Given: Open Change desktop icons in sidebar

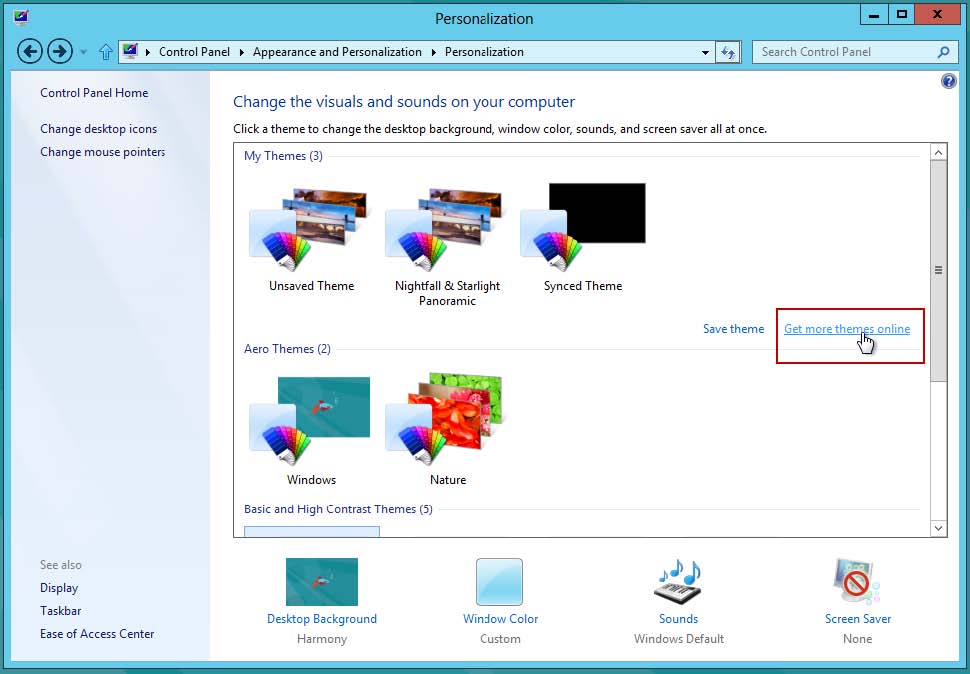Looking at the screenshot, I should (x=98, y=129).
